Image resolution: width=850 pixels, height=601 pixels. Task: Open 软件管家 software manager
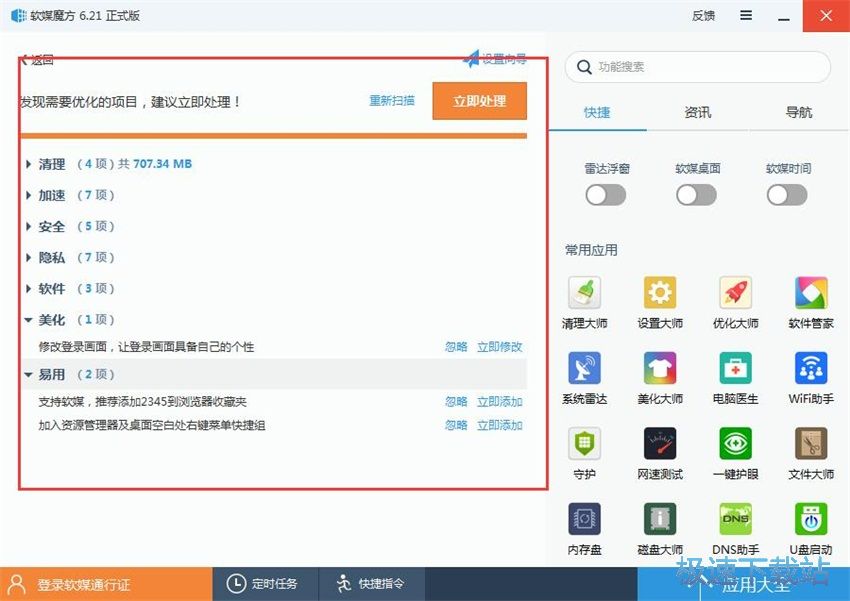(811, 293)
